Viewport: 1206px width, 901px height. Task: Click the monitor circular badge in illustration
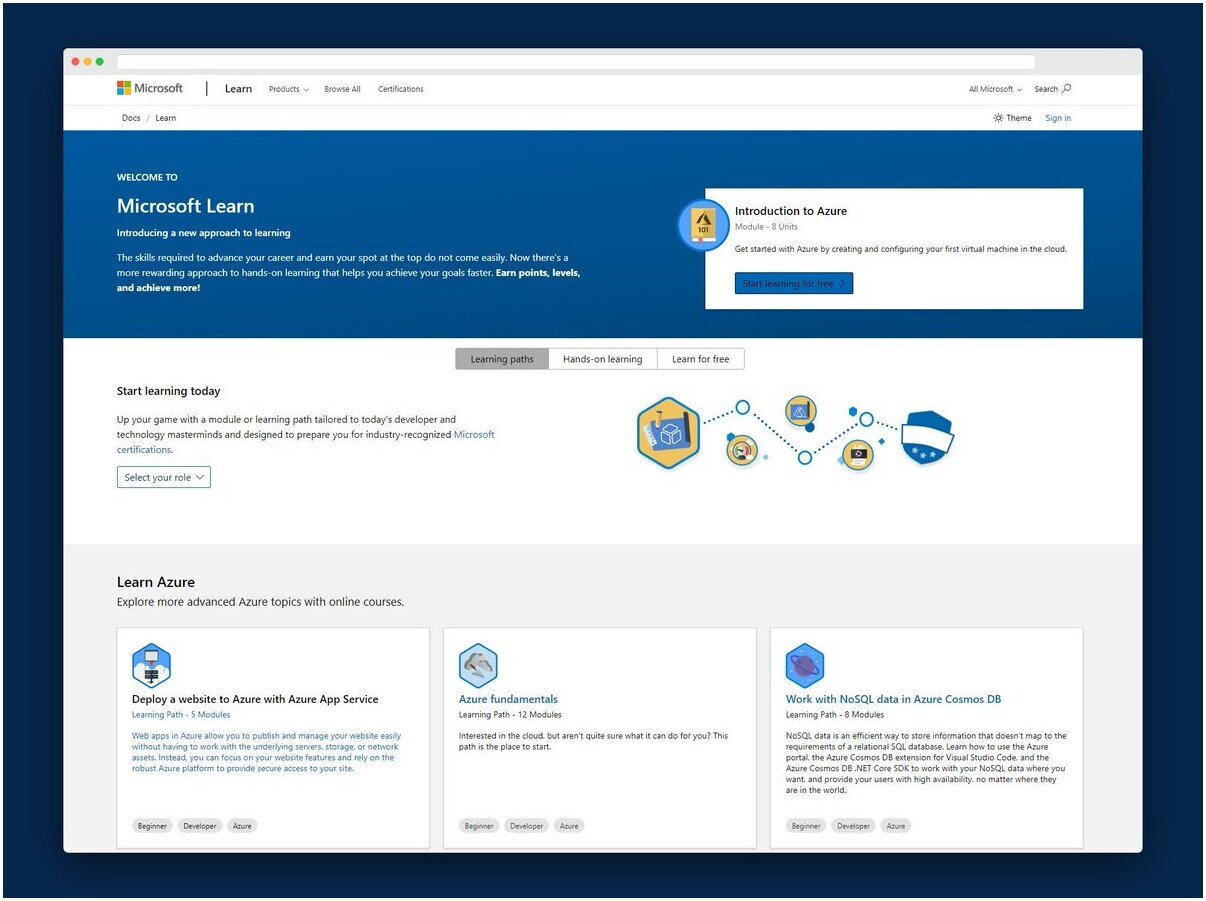(858, 455)
